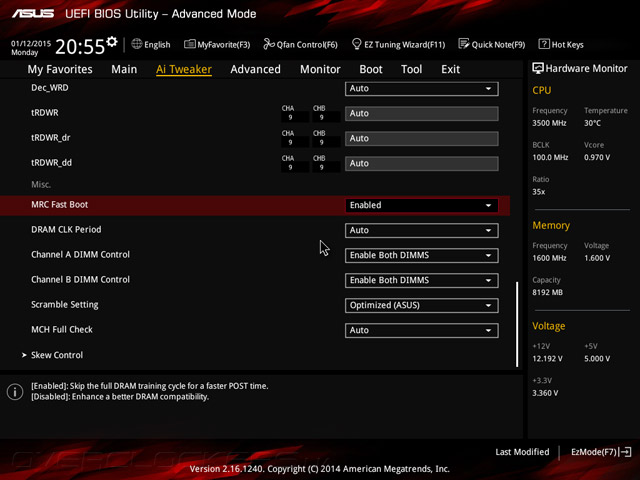Click the 20:55 clock display
Image resolution: width=640 pixels, height=480 pixels.
[80, 47]
